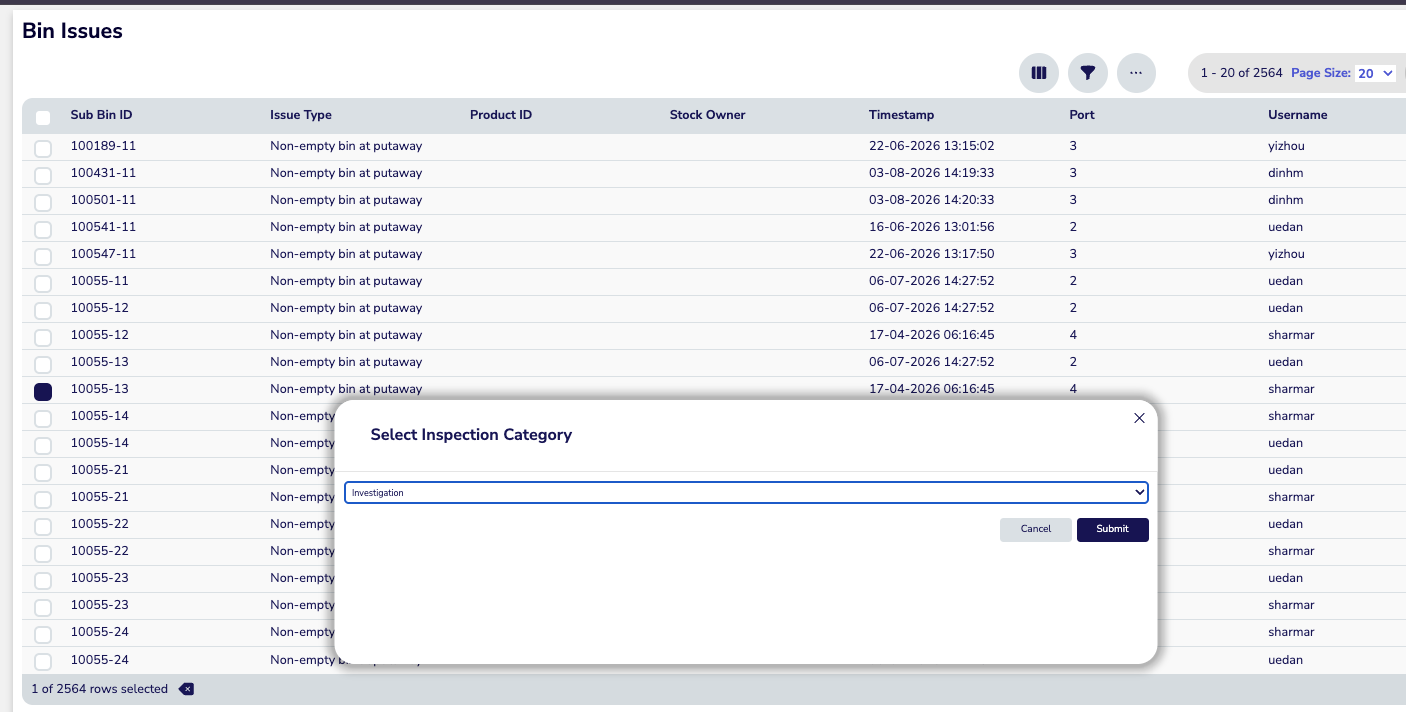Screen dimensions: 1406x712
Task: Click Issue Type cell in the 10055-11 row
Action: (x=346, y=281)
